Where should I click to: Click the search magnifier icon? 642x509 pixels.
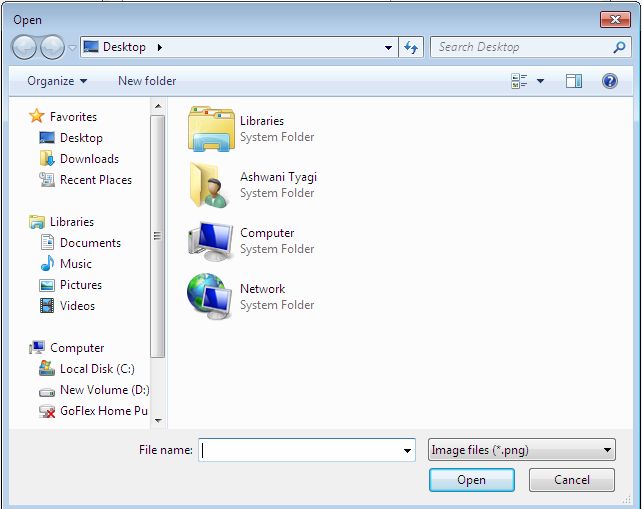[x=619, y=47]
